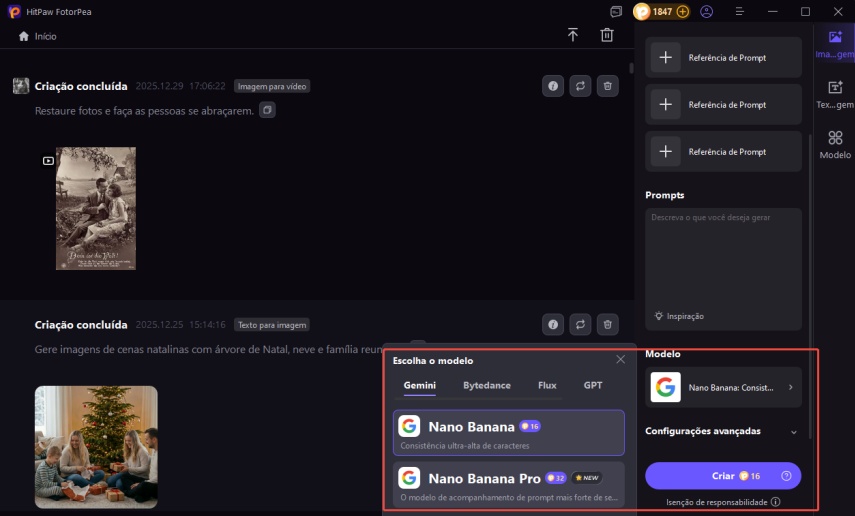Screen dimensions: 855x516
Task: Open the user account profile icon
Action: [x=708, y=12]
